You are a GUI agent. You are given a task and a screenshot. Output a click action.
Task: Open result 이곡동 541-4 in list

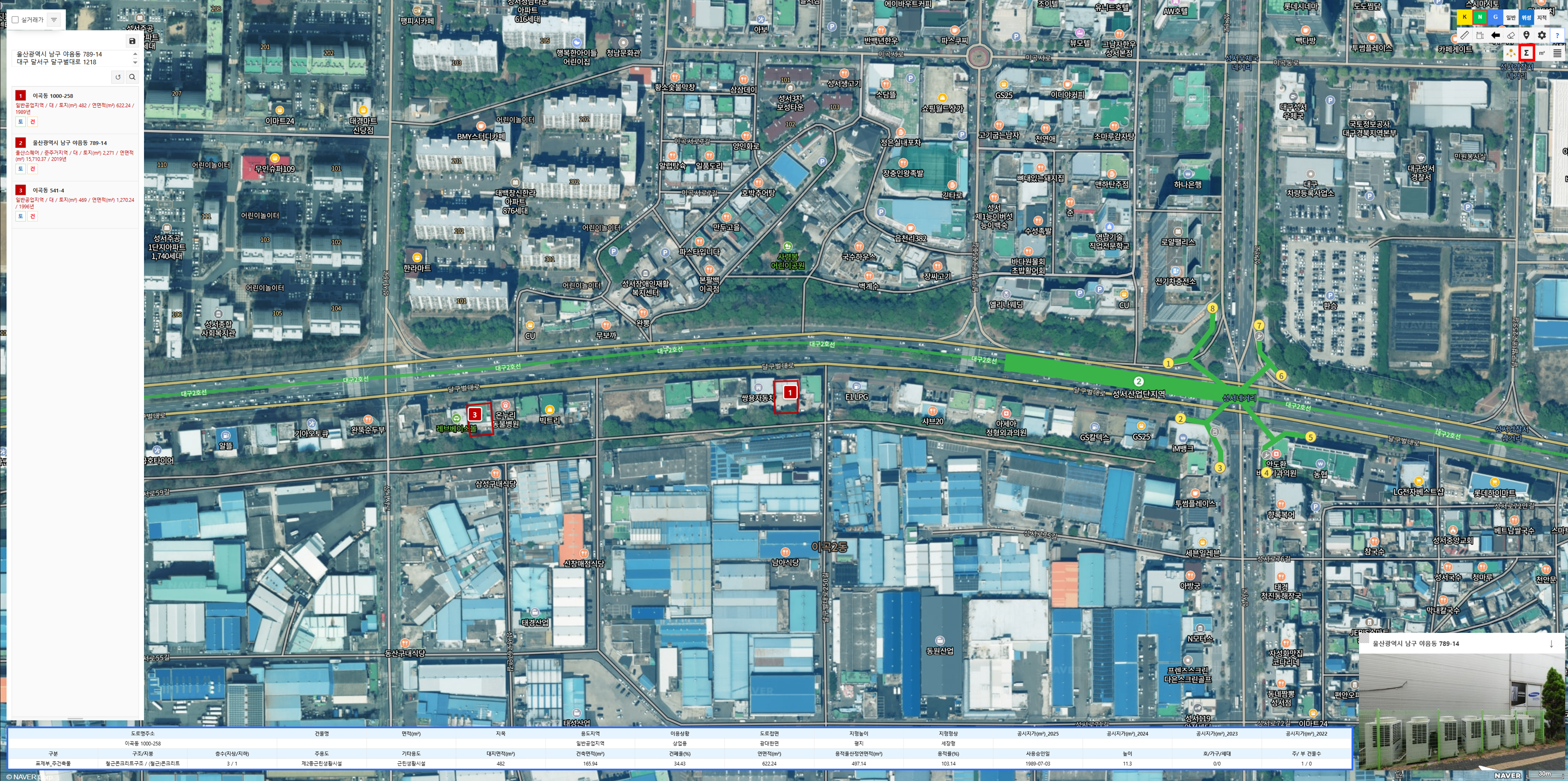[48, 191]
